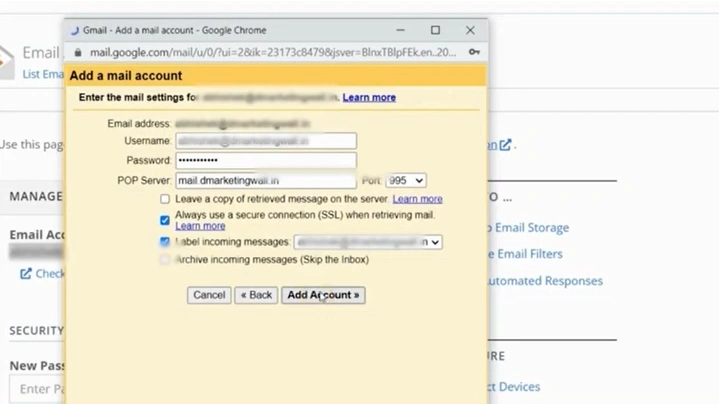The height and width of the screenshot is (404, 719).
Task: Open Email Filters link in background page
Action: [525, 254]
